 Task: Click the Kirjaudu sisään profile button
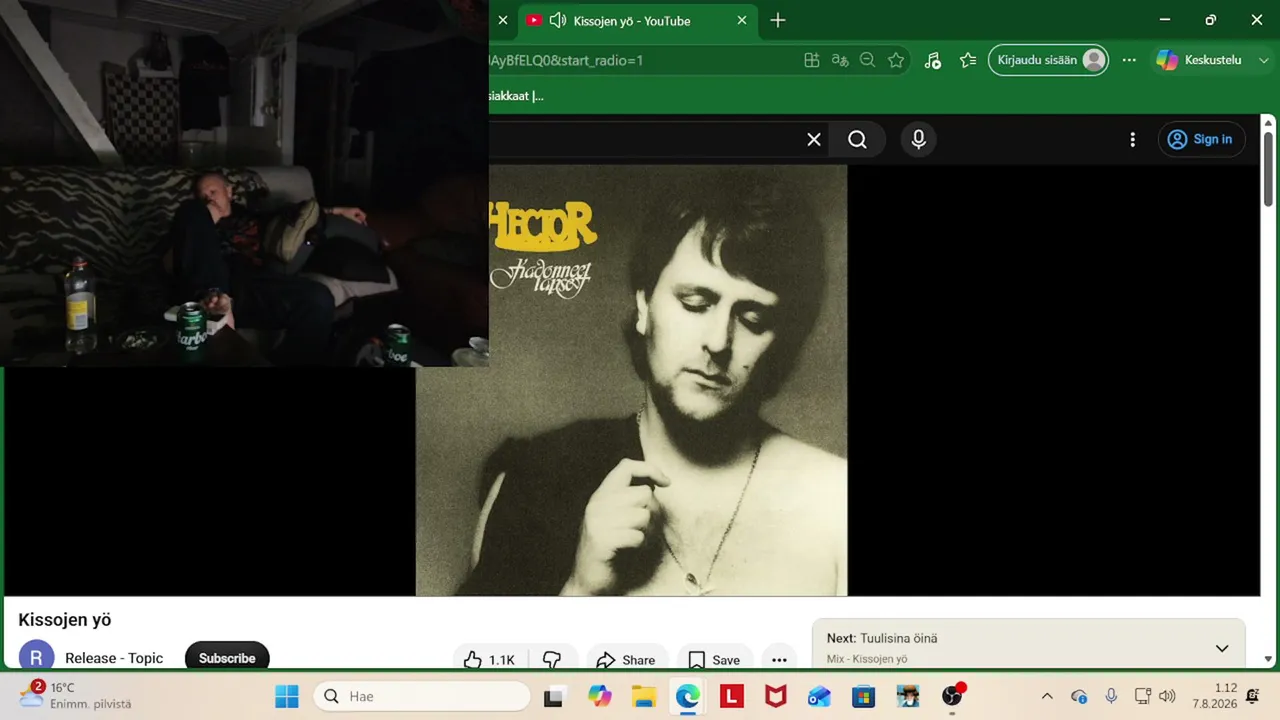pyautogui.click(x=1048, y=60)
